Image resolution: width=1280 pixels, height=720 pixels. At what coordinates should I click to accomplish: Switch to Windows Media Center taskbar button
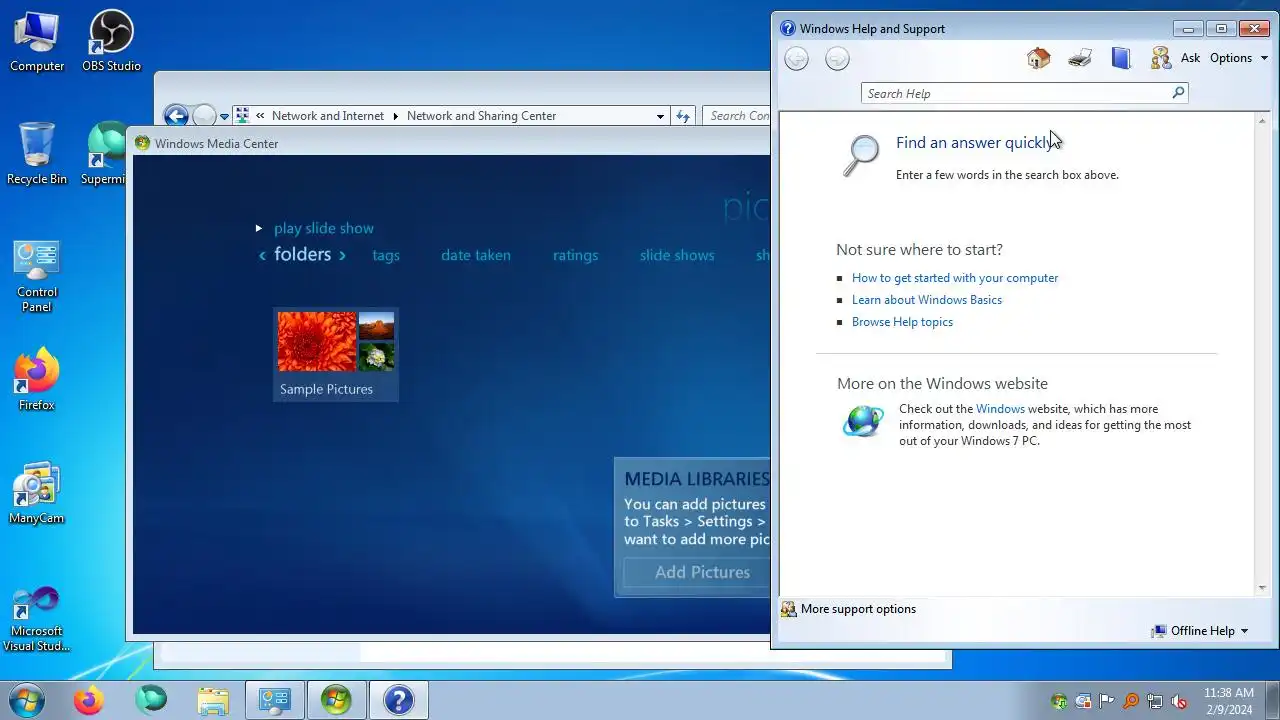[x=337, y=700]
